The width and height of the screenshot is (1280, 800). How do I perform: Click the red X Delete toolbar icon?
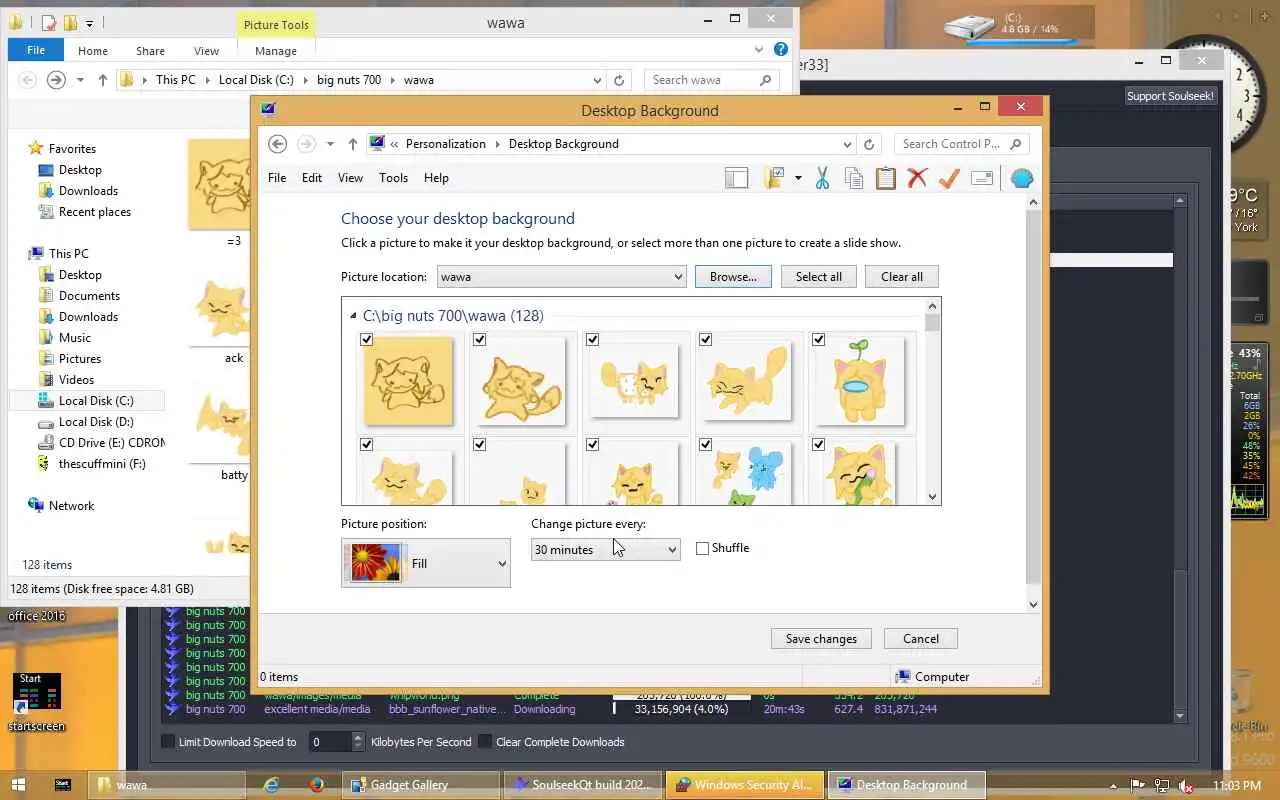pyautogui.click(x=917, y=178)
